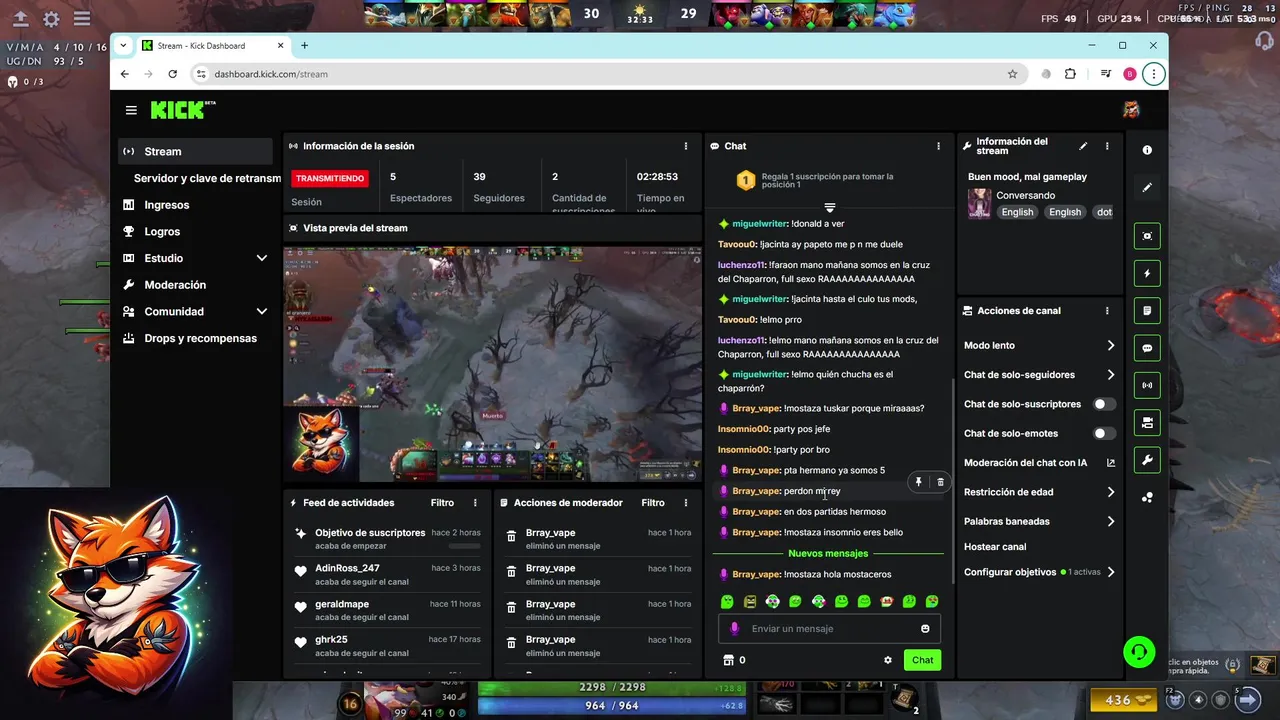Image resolution: width=1280 pixels, height=720 pixels.
Task: Pin the 'perdon mi rey' chat message
Action: tap(919, 482)
